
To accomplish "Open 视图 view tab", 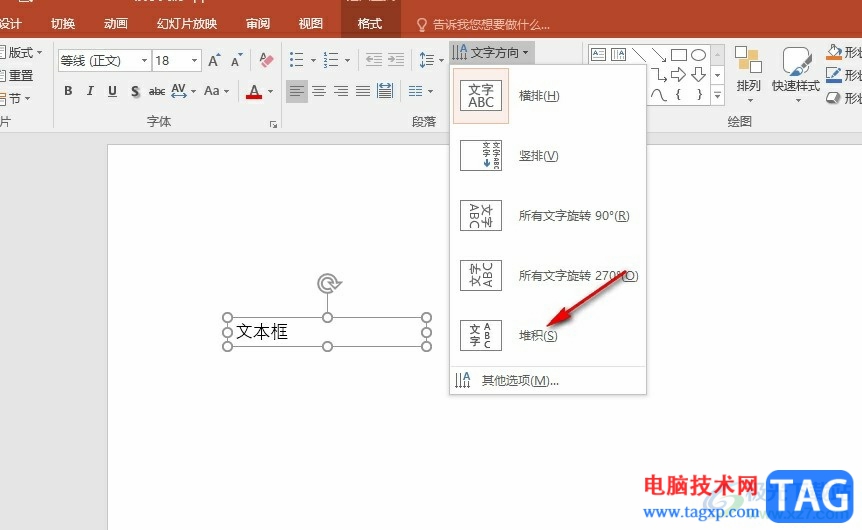I will point(311,24).
